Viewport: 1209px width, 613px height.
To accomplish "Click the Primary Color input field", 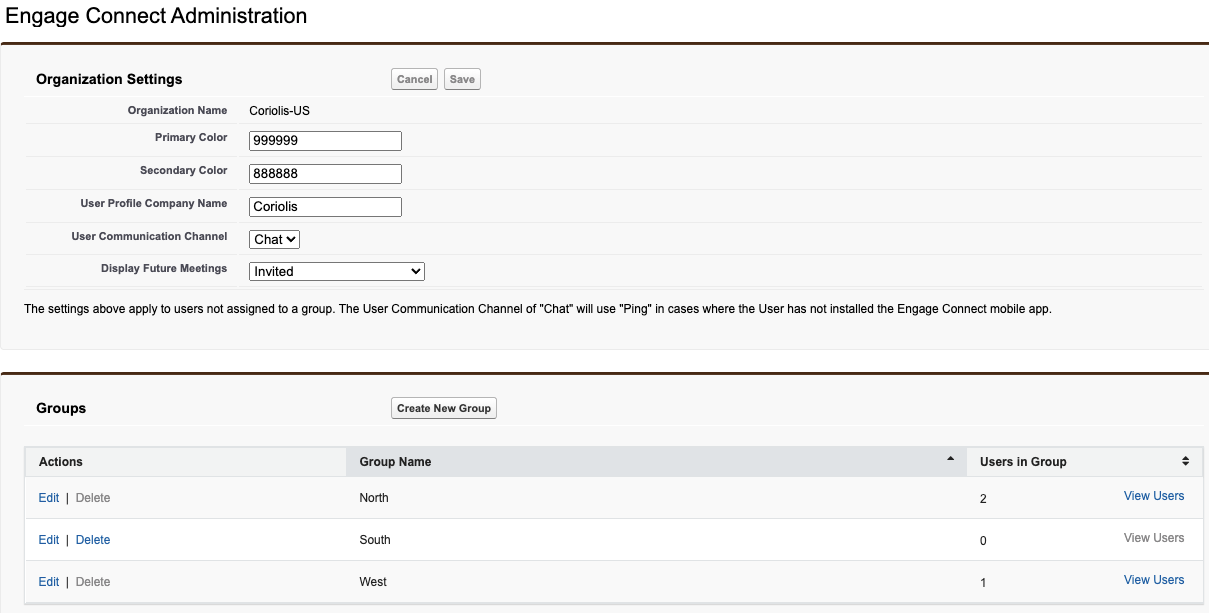I will click(x=325, y=141).
